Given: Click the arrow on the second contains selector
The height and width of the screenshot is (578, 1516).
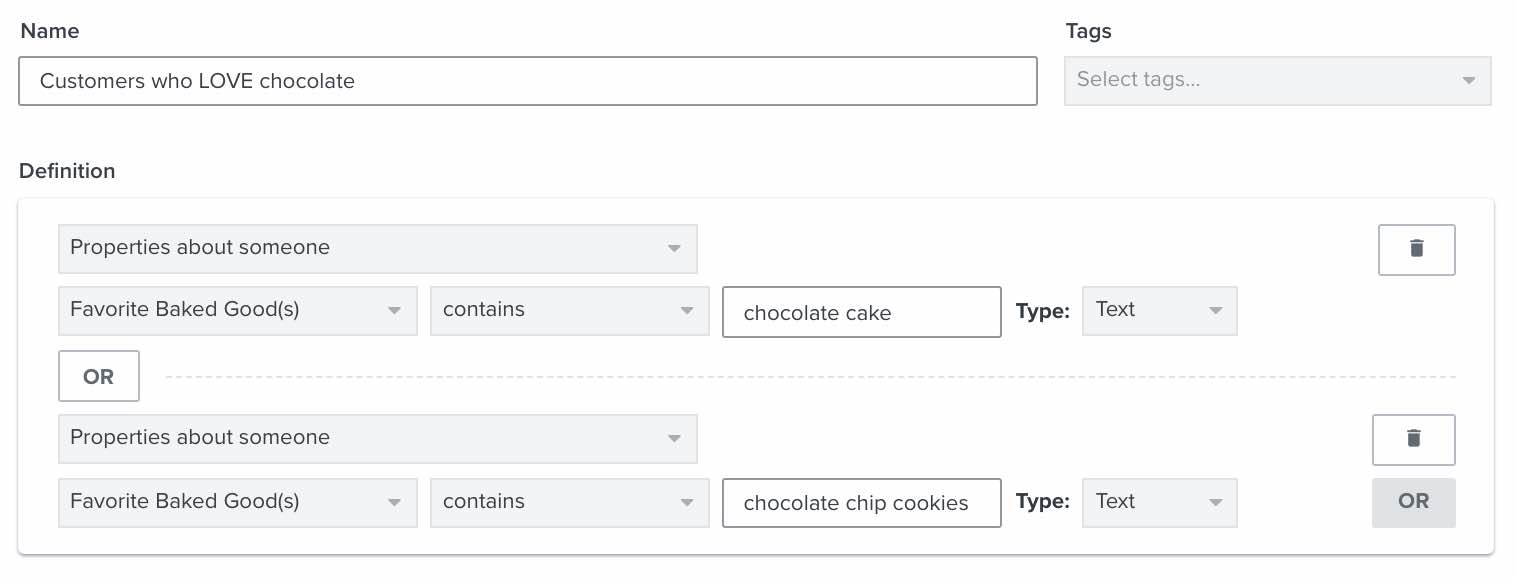Looking at the screenshot, I should click(686, 502).
